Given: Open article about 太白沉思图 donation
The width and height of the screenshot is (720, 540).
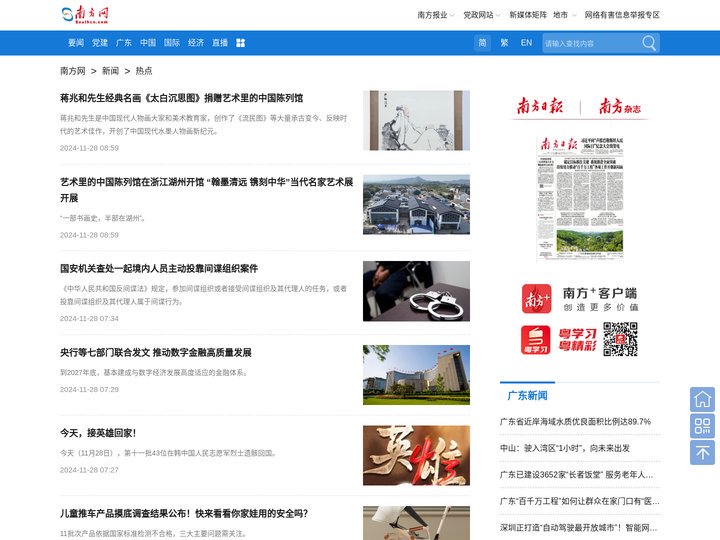Looking at the screenshot, I should (x=181, y=98).
